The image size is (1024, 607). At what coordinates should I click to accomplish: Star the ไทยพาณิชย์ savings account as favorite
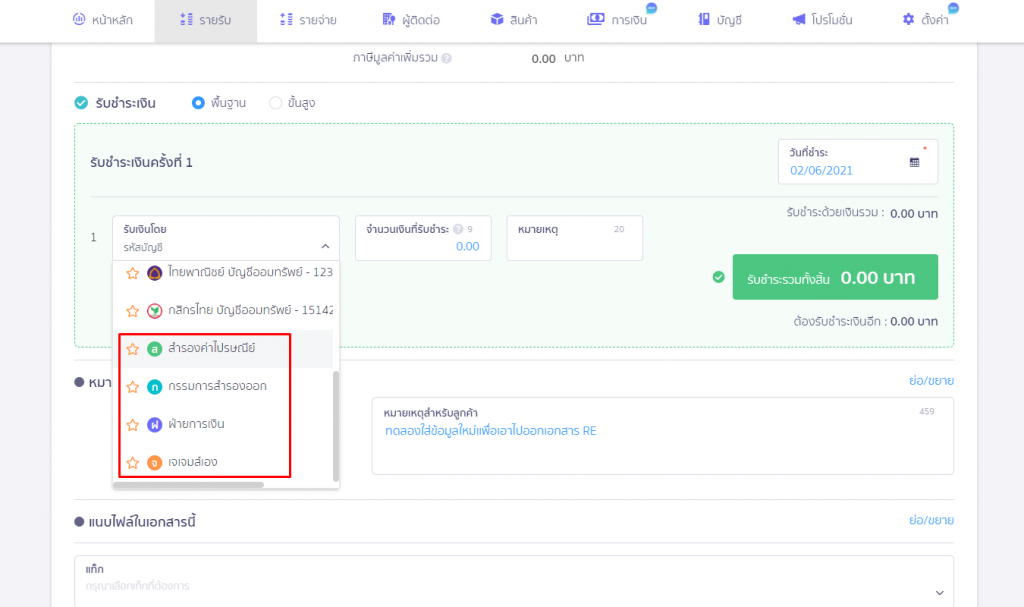click(132, 273)
